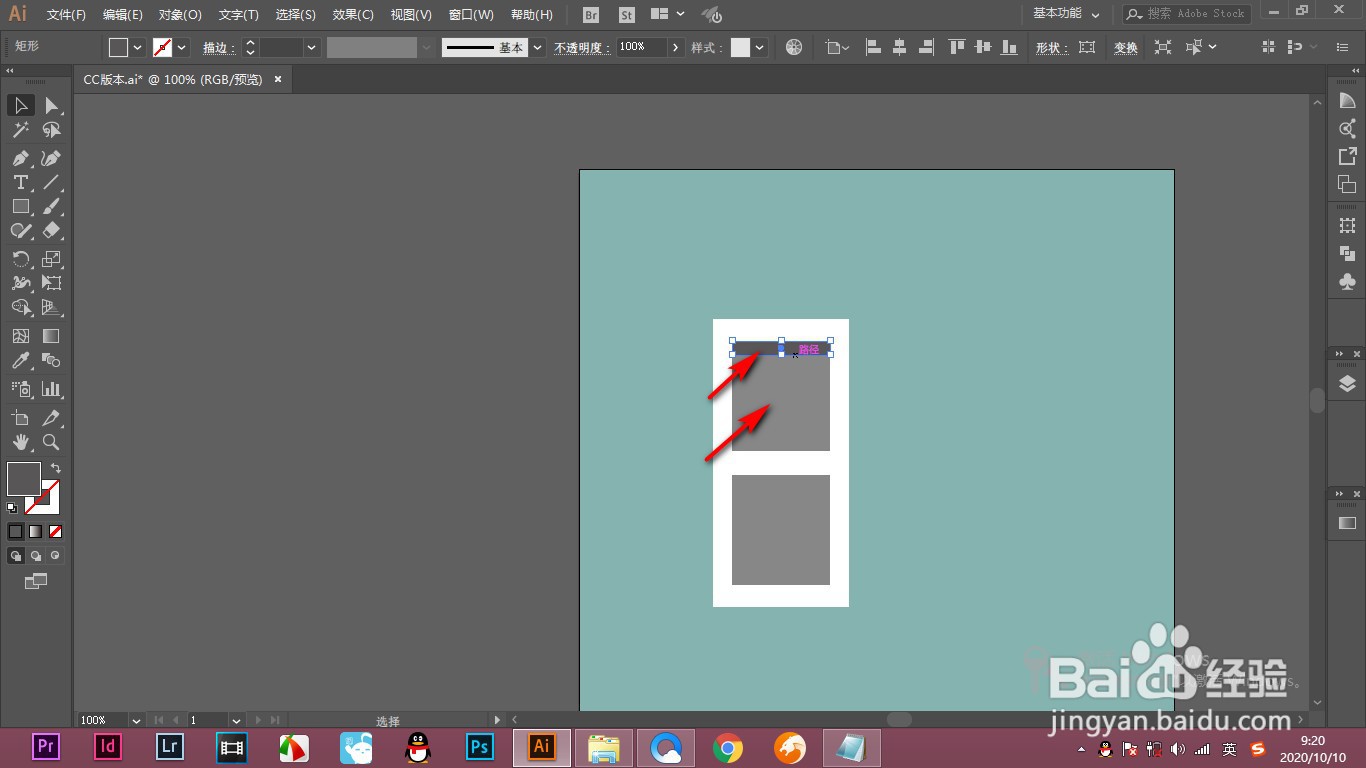Select the Curvature tool

point(51,158)
